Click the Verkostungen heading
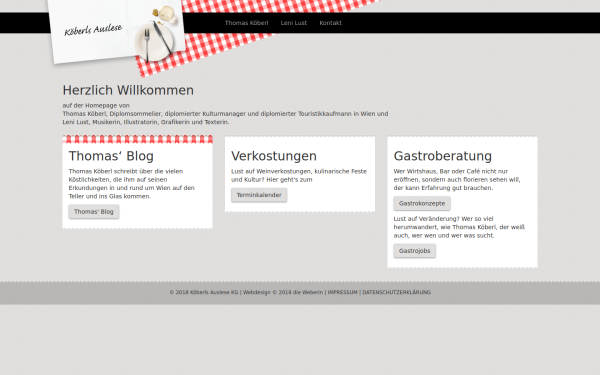600x375 pixels. pos(274,156)
